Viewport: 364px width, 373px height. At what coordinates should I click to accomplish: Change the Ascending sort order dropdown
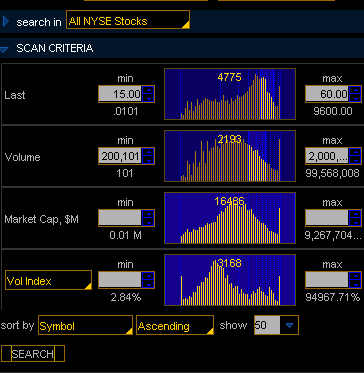[175, 325]
